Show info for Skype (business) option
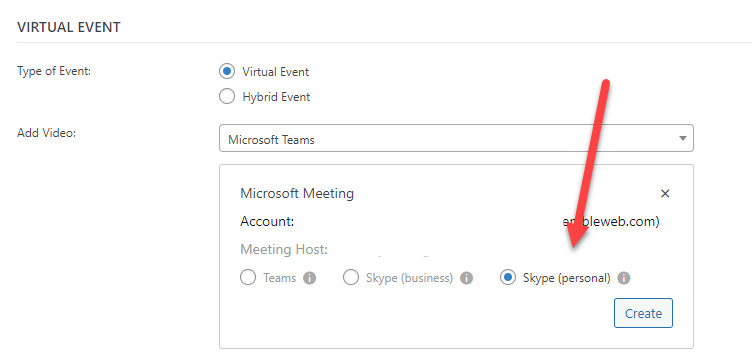Image resolution: width=752 pixels, height=360 pixels. point(467,278)
